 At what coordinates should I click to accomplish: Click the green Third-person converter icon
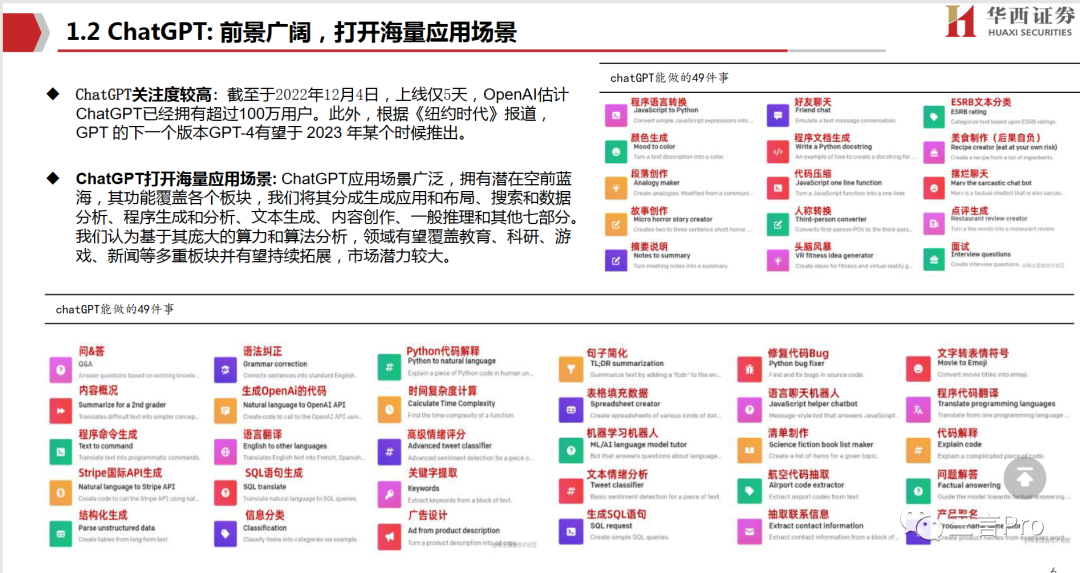point(778,225)
